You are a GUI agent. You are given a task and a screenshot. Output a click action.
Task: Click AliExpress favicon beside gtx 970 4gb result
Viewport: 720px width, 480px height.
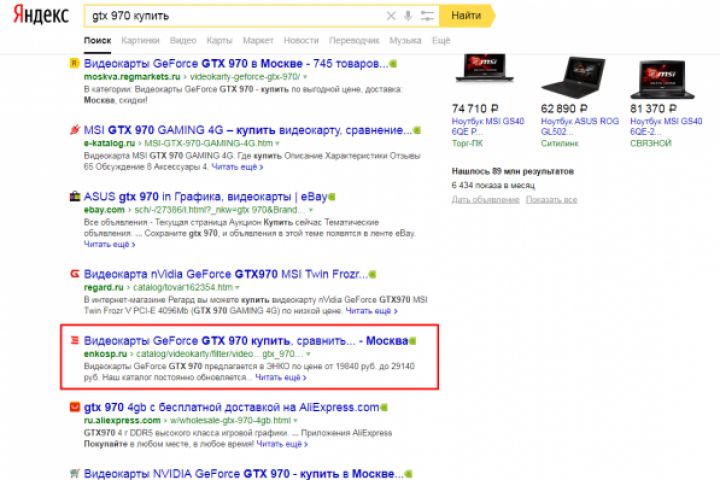(74, 407)
